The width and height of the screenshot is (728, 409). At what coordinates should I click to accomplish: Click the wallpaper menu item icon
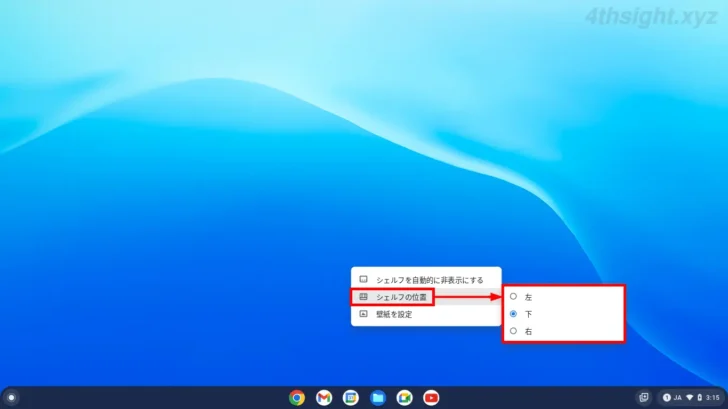pos(364,314)
